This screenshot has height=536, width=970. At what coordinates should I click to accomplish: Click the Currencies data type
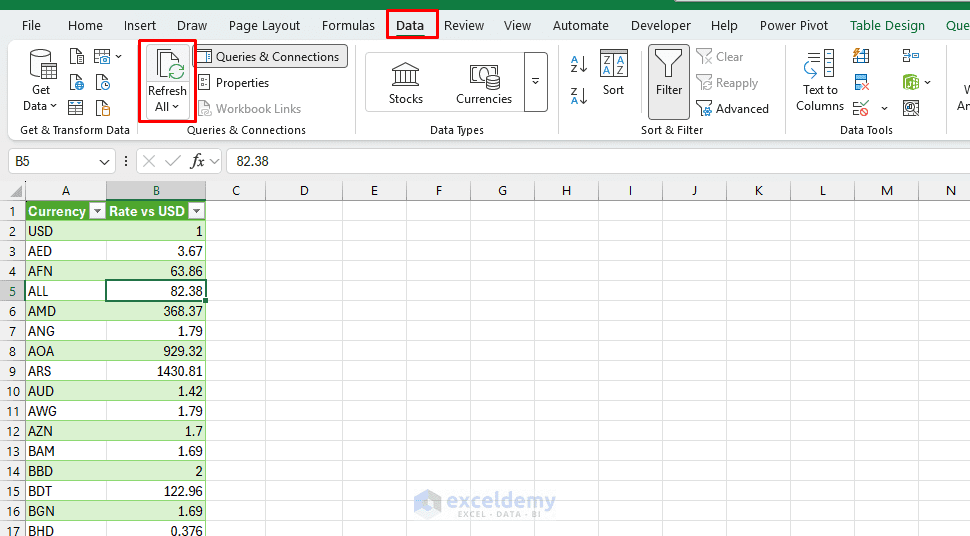click(x=484, y=83)
